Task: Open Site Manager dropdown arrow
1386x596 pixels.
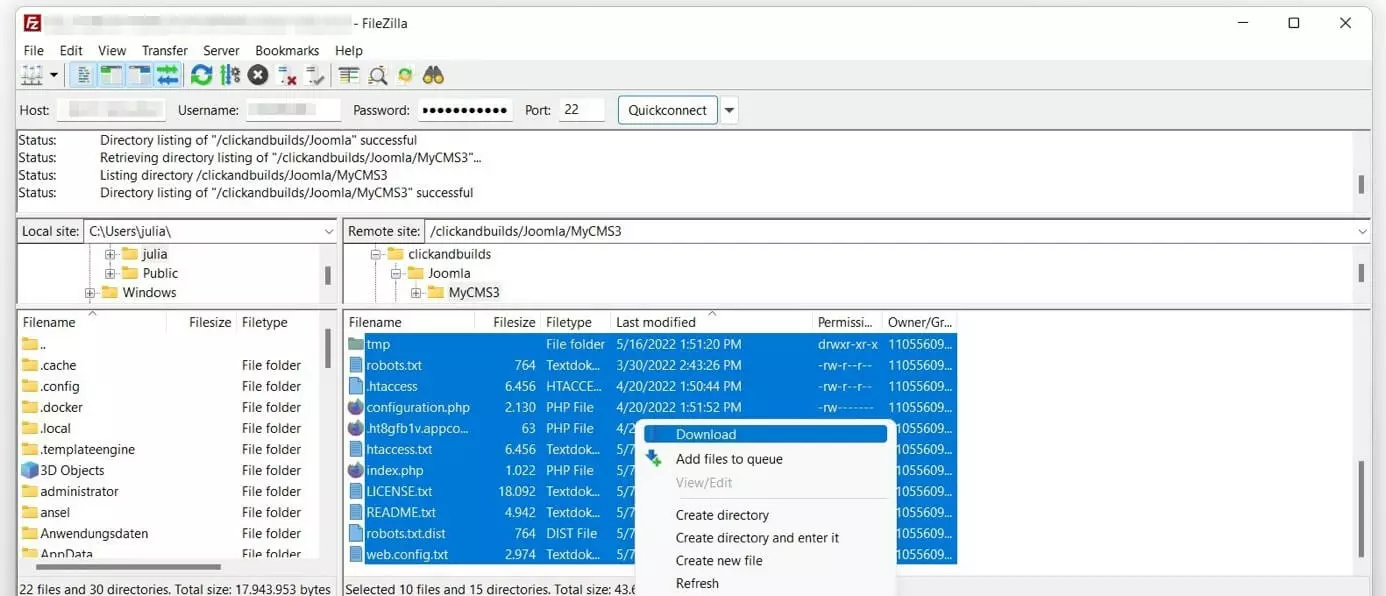Action: click(x=53, y=75)
